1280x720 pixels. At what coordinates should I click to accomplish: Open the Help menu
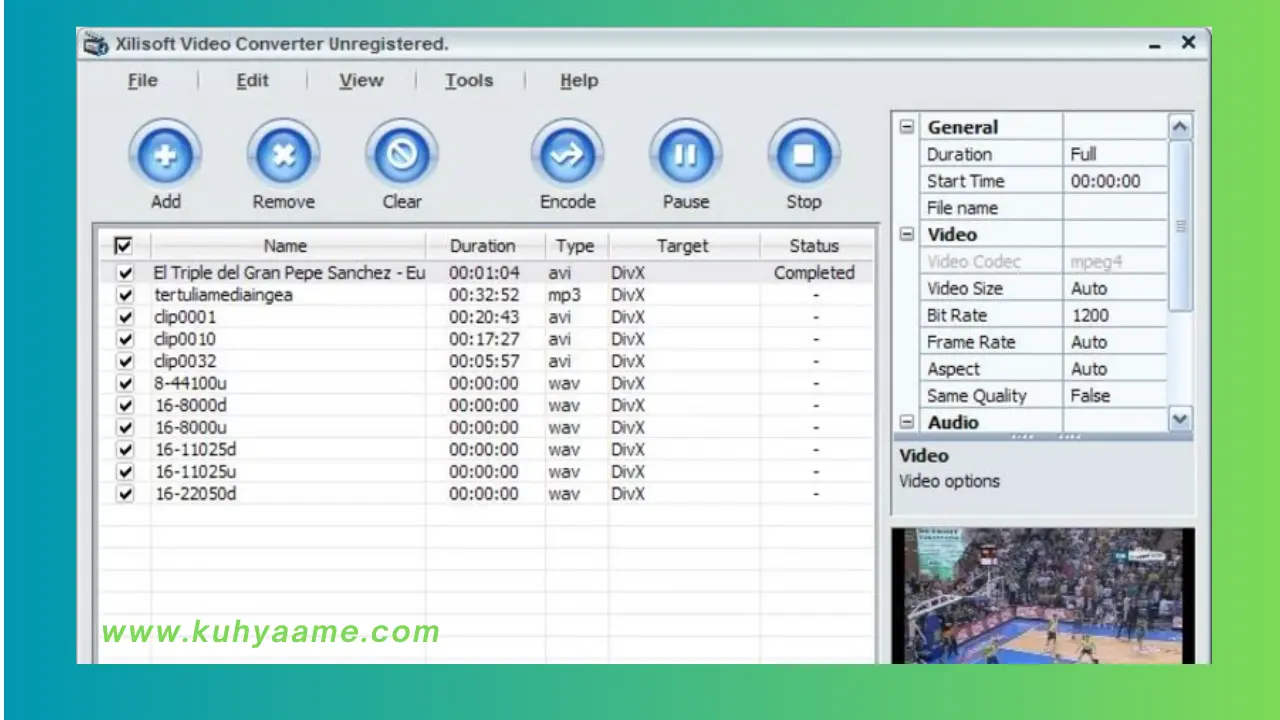point(579,81)
